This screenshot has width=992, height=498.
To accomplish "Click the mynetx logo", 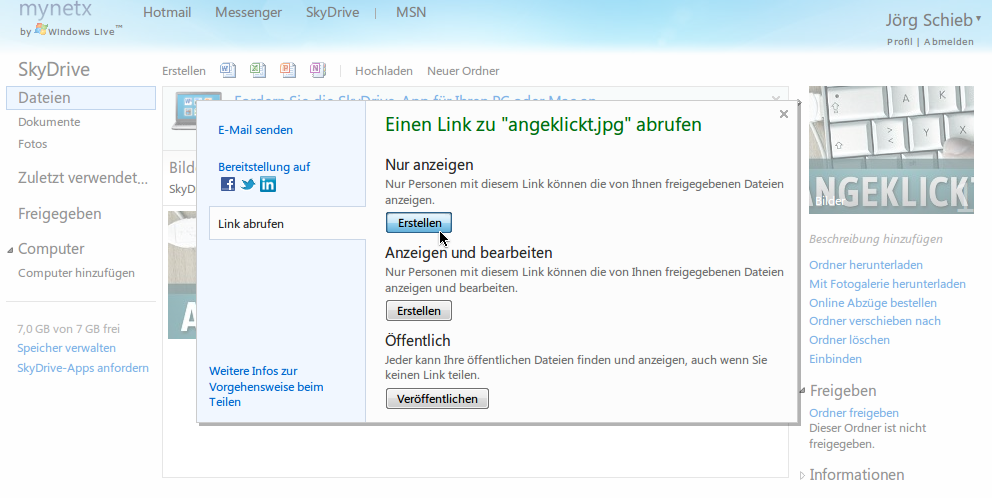I will pyautogui.click(x=56, y=9).
